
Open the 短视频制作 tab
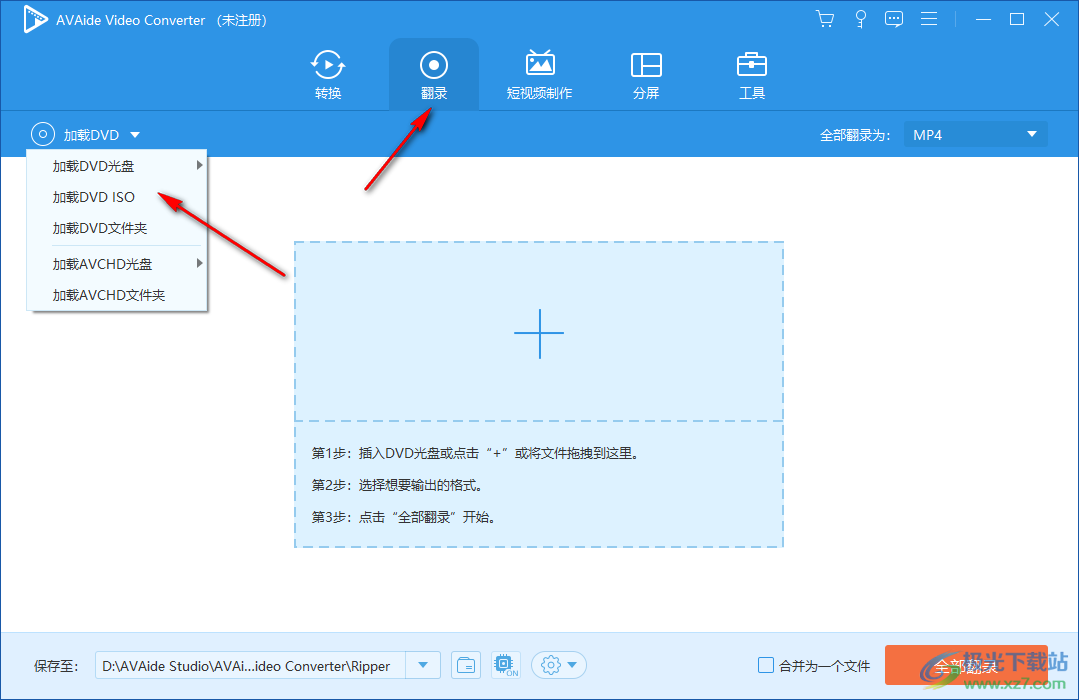click(x=540, y=74)
